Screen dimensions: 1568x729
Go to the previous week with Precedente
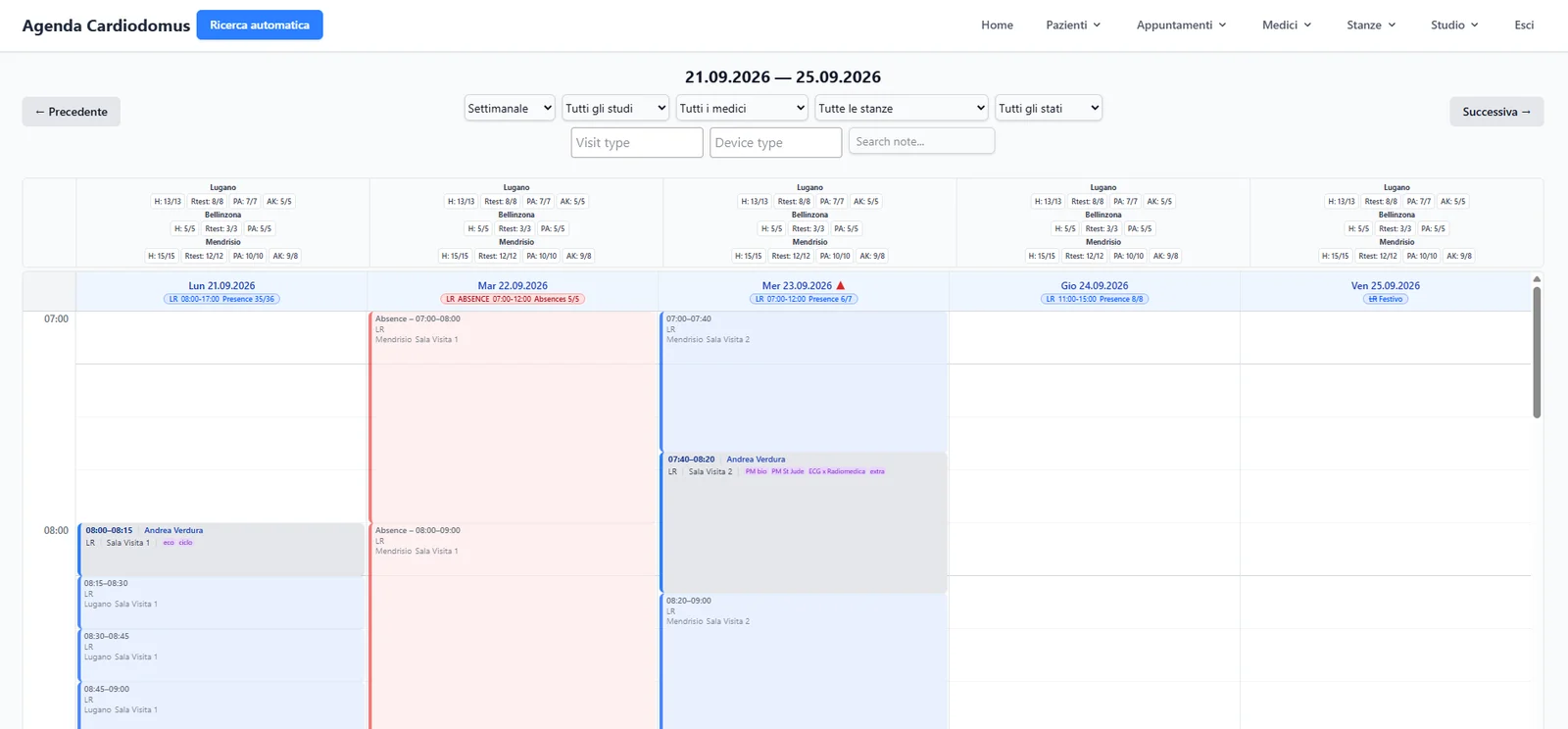point(72,112)
